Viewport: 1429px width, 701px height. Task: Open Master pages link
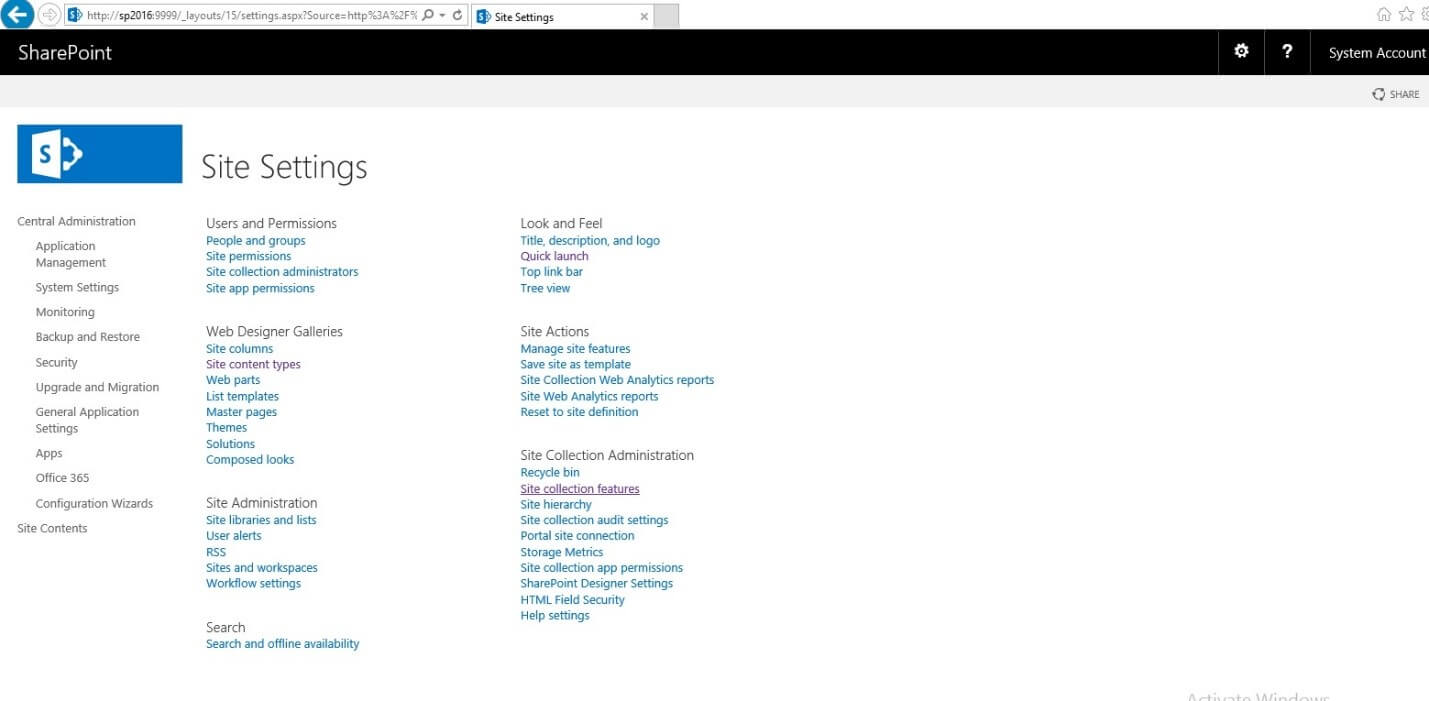point(241,412)
